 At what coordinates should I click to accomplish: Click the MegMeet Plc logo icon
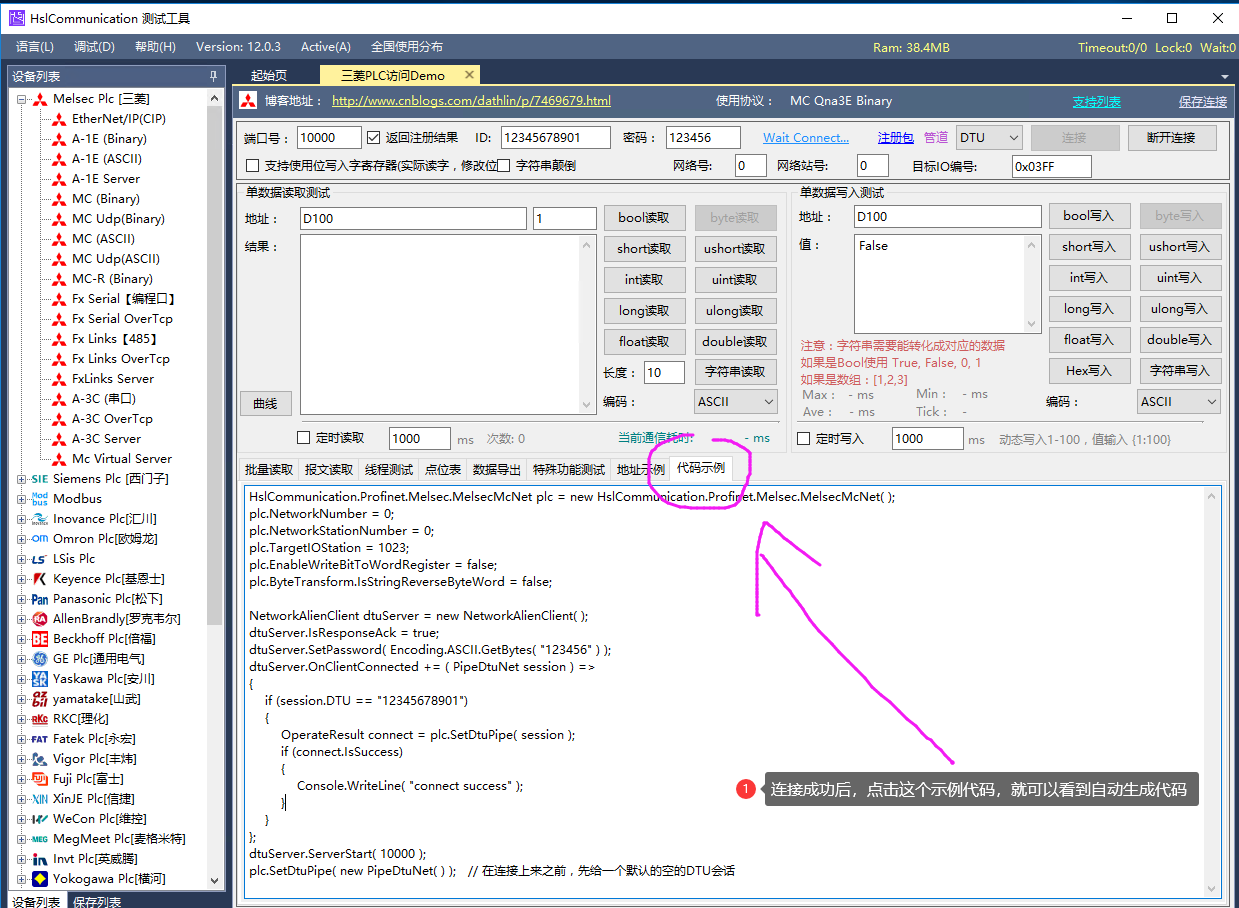[40, 839]
